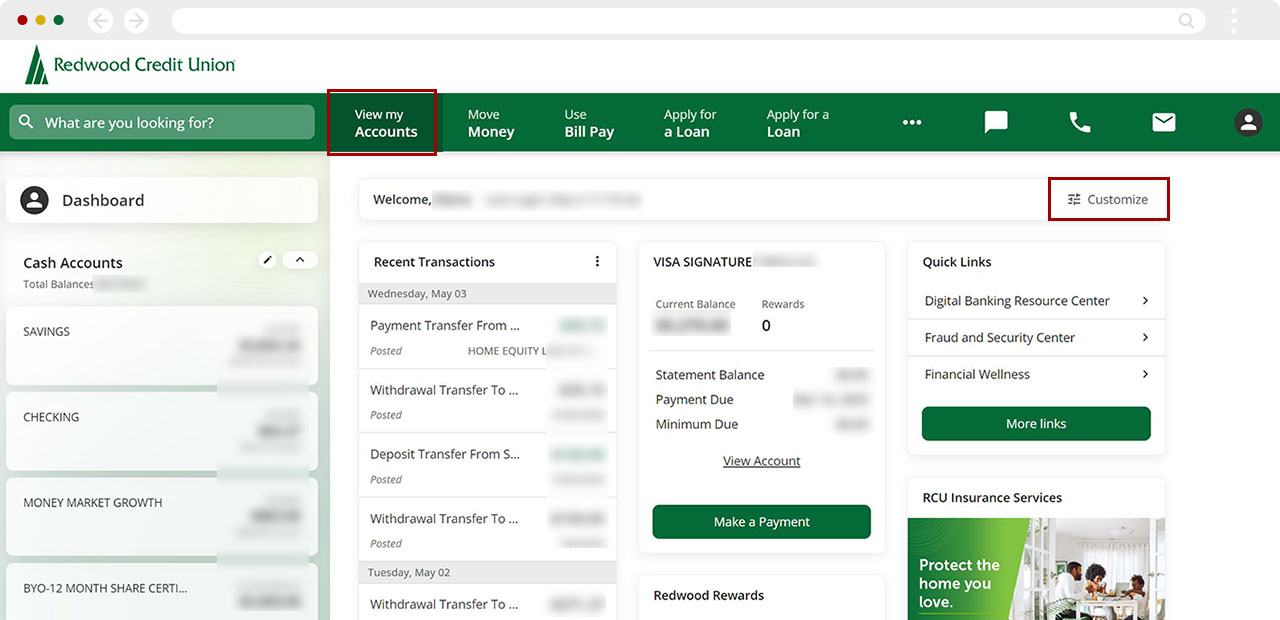The height and width of the screenshot is (620, 1280).
Task: Open browser vertical dots menu
Action: coord(1234,20)
